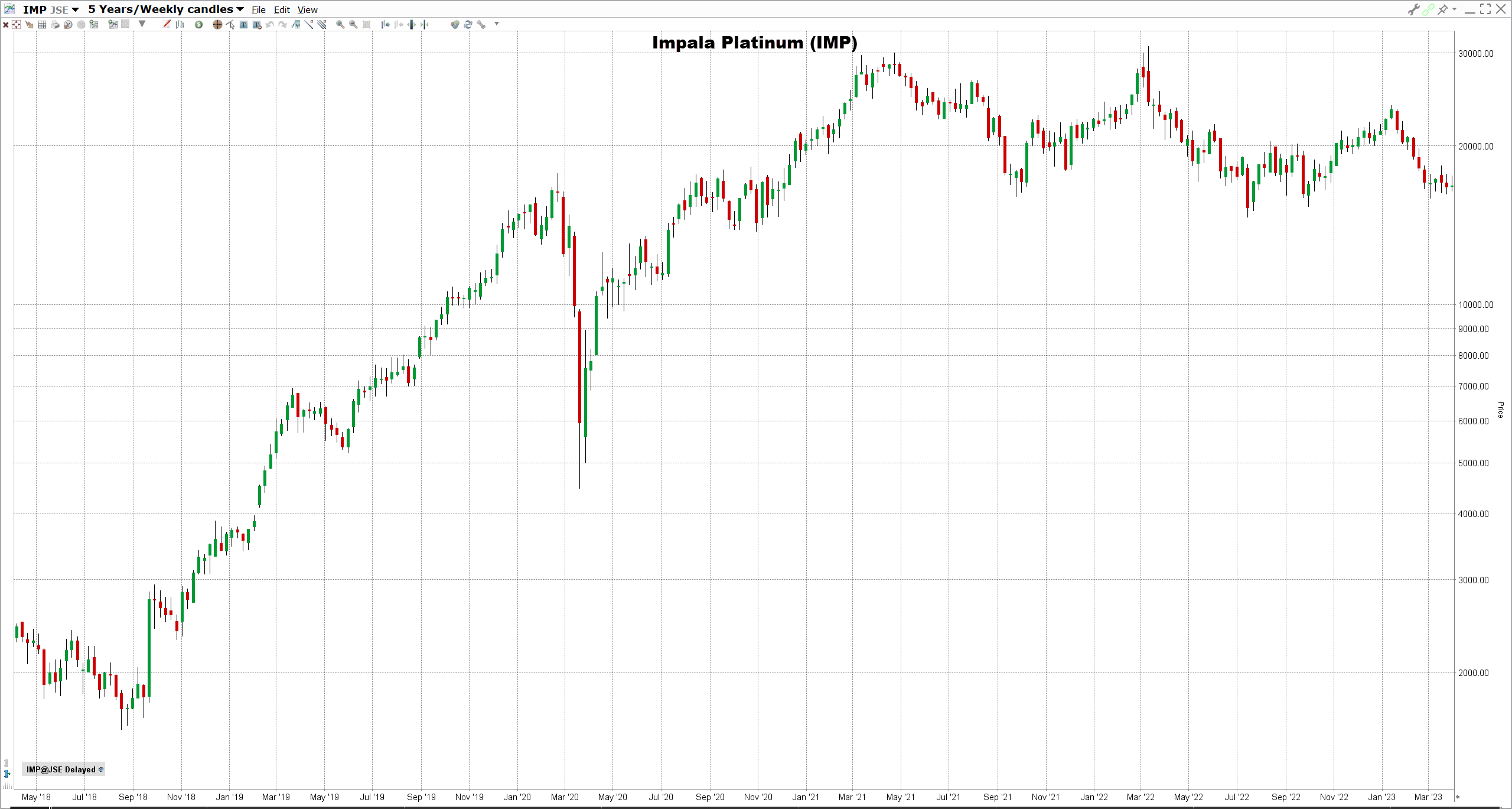The image size is (1512, 809).
Task: Click the 2000.00 price axis label
Action: click(1473, 672)
